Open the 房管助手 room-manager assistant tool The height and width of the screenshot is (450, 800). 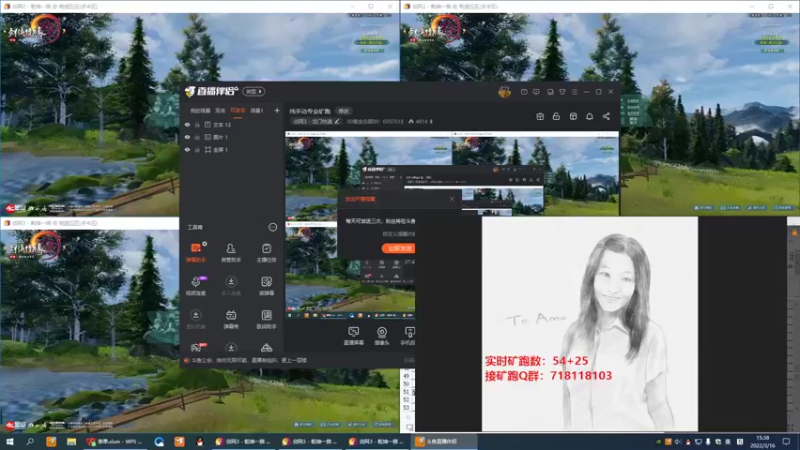231,252
